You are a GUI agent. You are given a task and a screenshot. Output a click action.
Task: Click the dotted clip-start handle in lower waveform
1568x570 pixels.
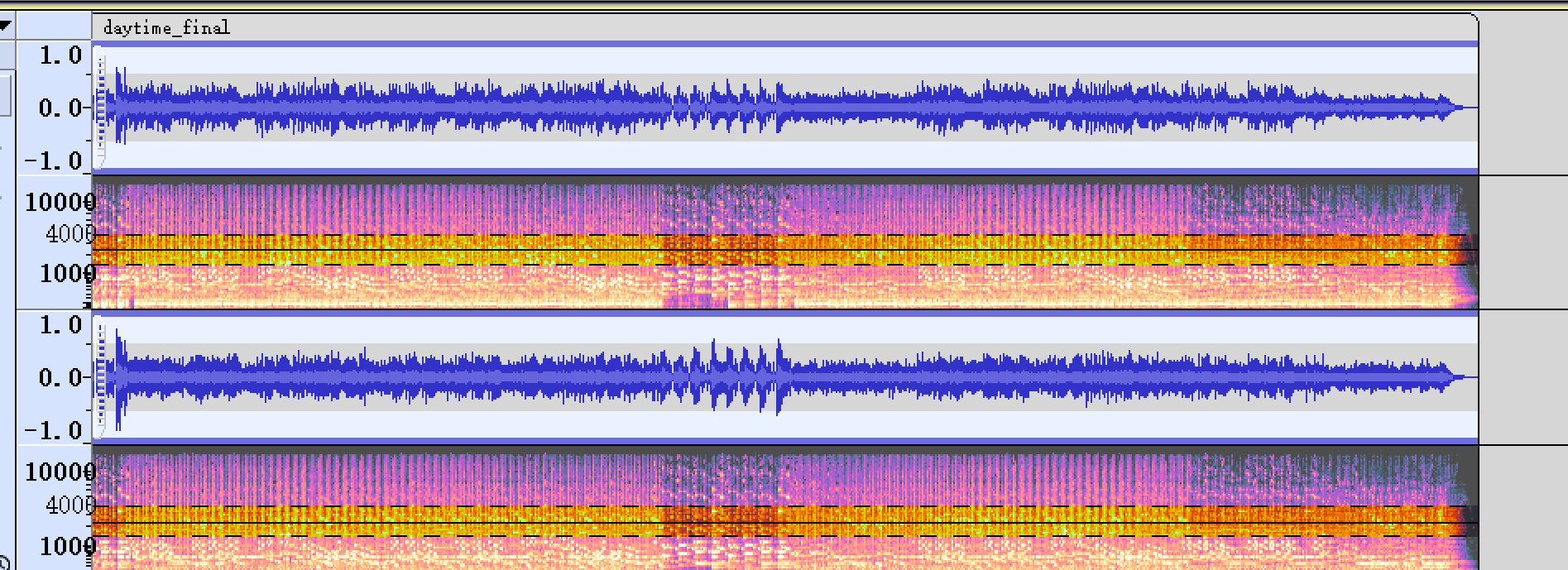(x=100, y=377)
